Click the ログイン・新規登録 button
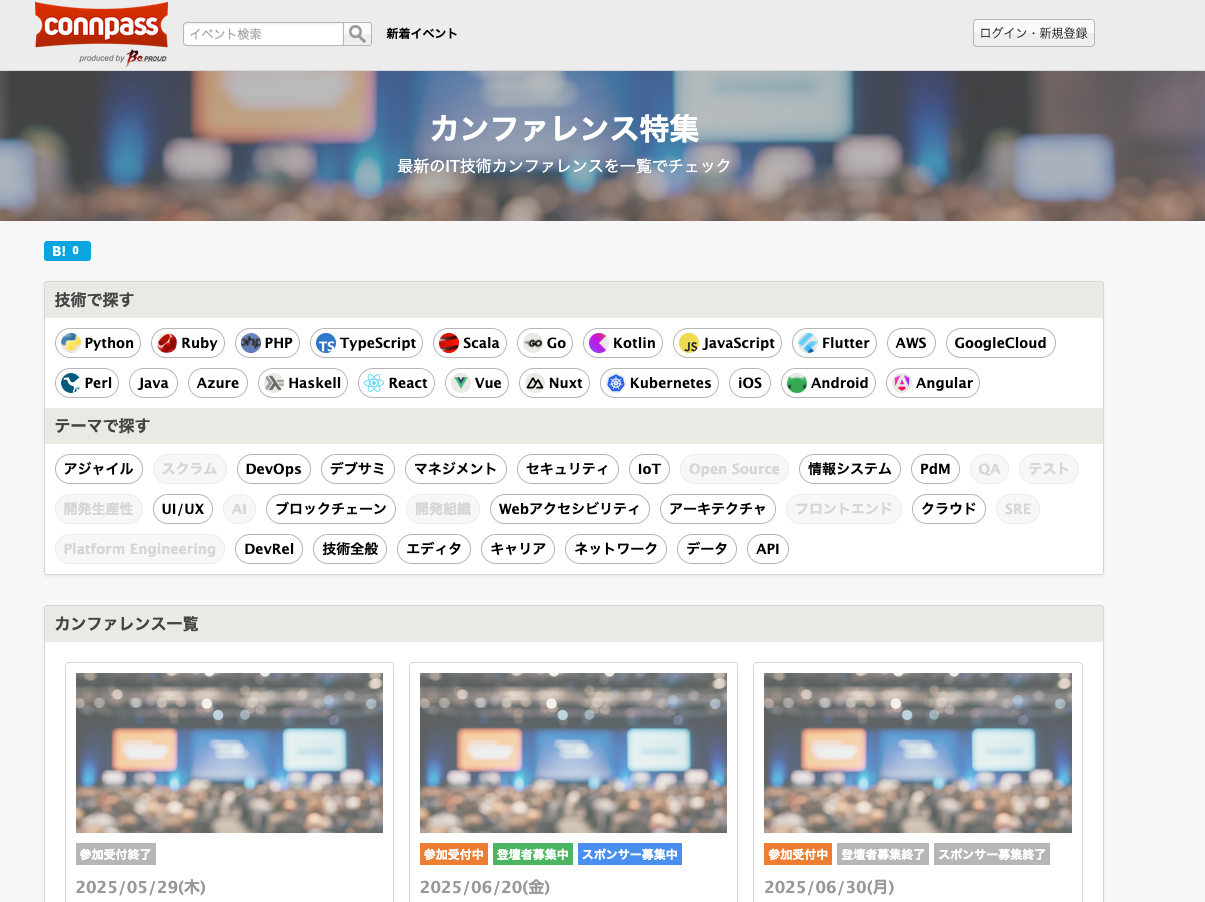The image size is (1205, 902). point(1033,32)
